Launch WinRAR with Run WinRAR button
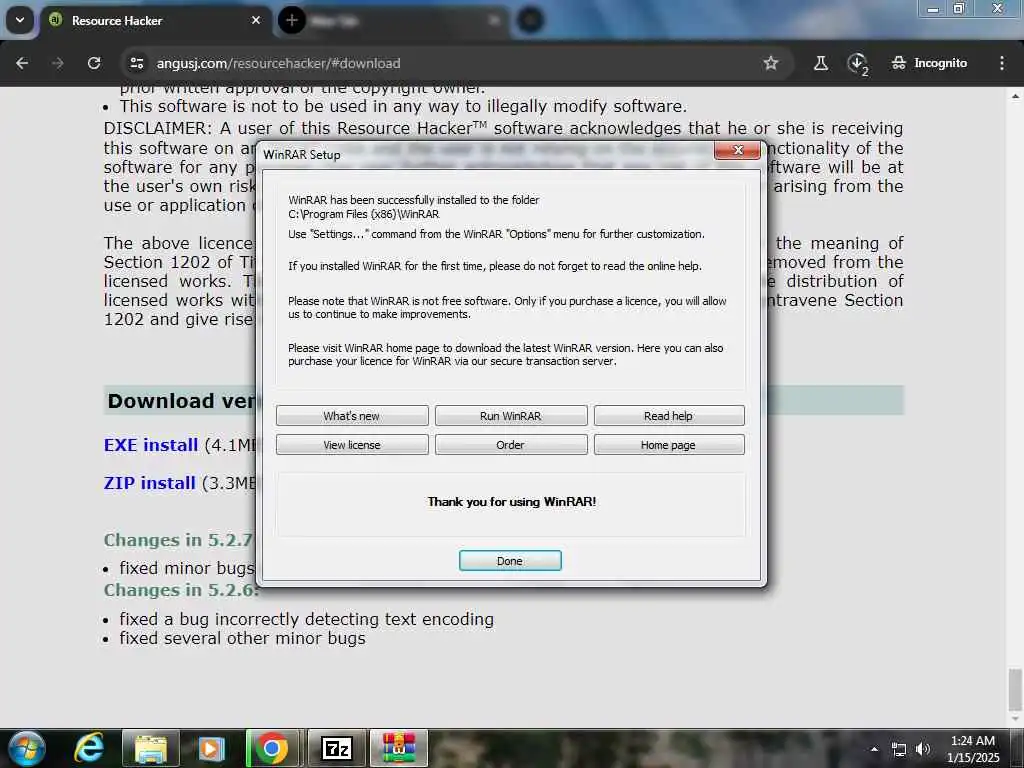The image size is (1024, 768). (x=511, y=416)
